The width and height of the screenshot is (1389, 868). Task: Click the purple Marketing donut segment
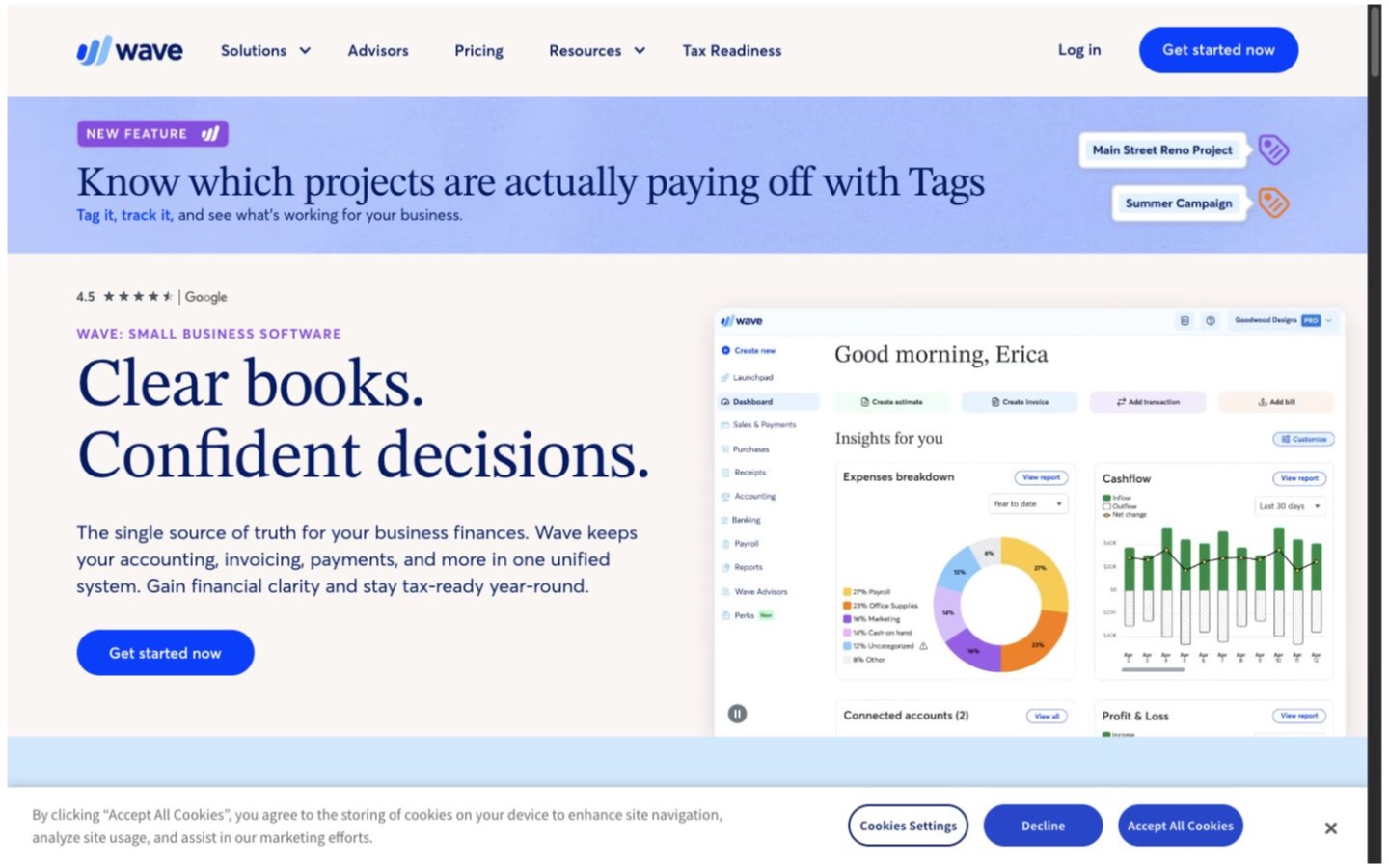click(974, 653)
